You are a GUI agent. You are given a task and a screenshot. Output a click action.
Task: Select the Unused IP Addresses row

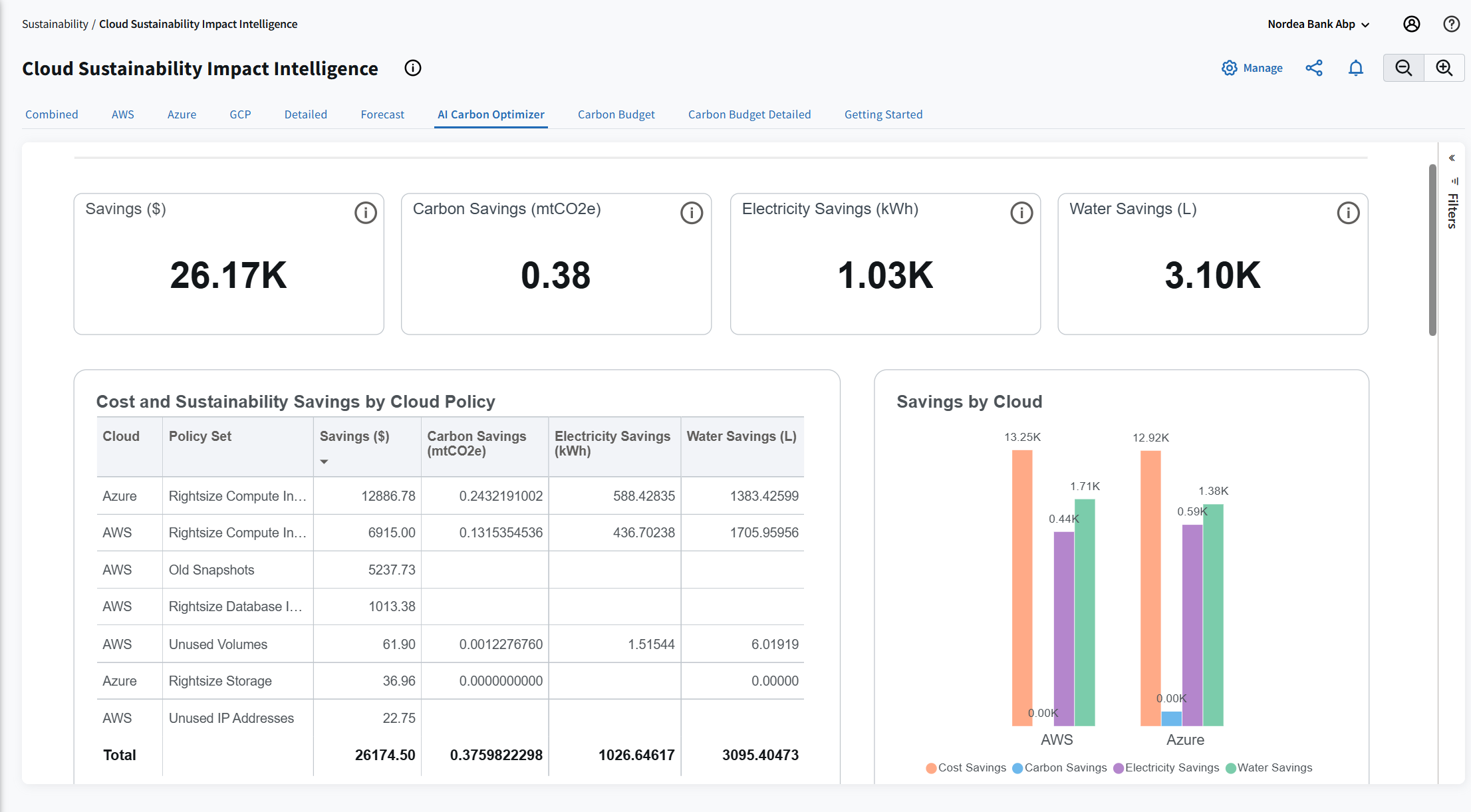coord(450,718)
